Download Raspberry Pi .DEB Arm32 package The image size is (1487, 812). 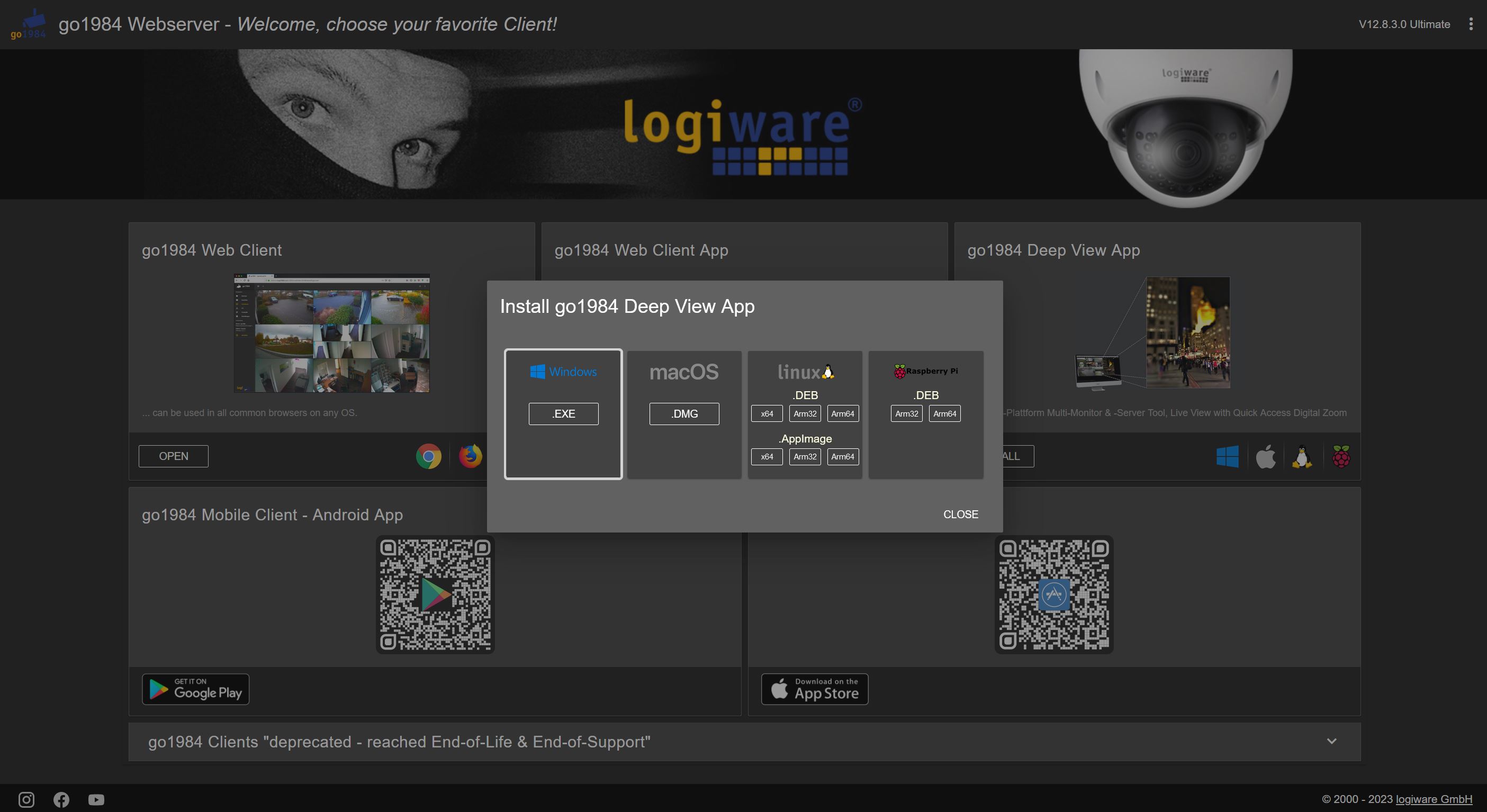(x=906, y=413)
